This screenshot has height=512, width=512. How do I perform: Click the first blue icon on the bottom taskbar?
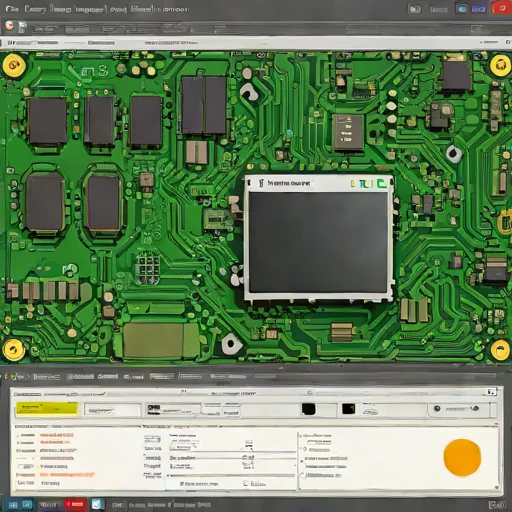click(12, 505)
